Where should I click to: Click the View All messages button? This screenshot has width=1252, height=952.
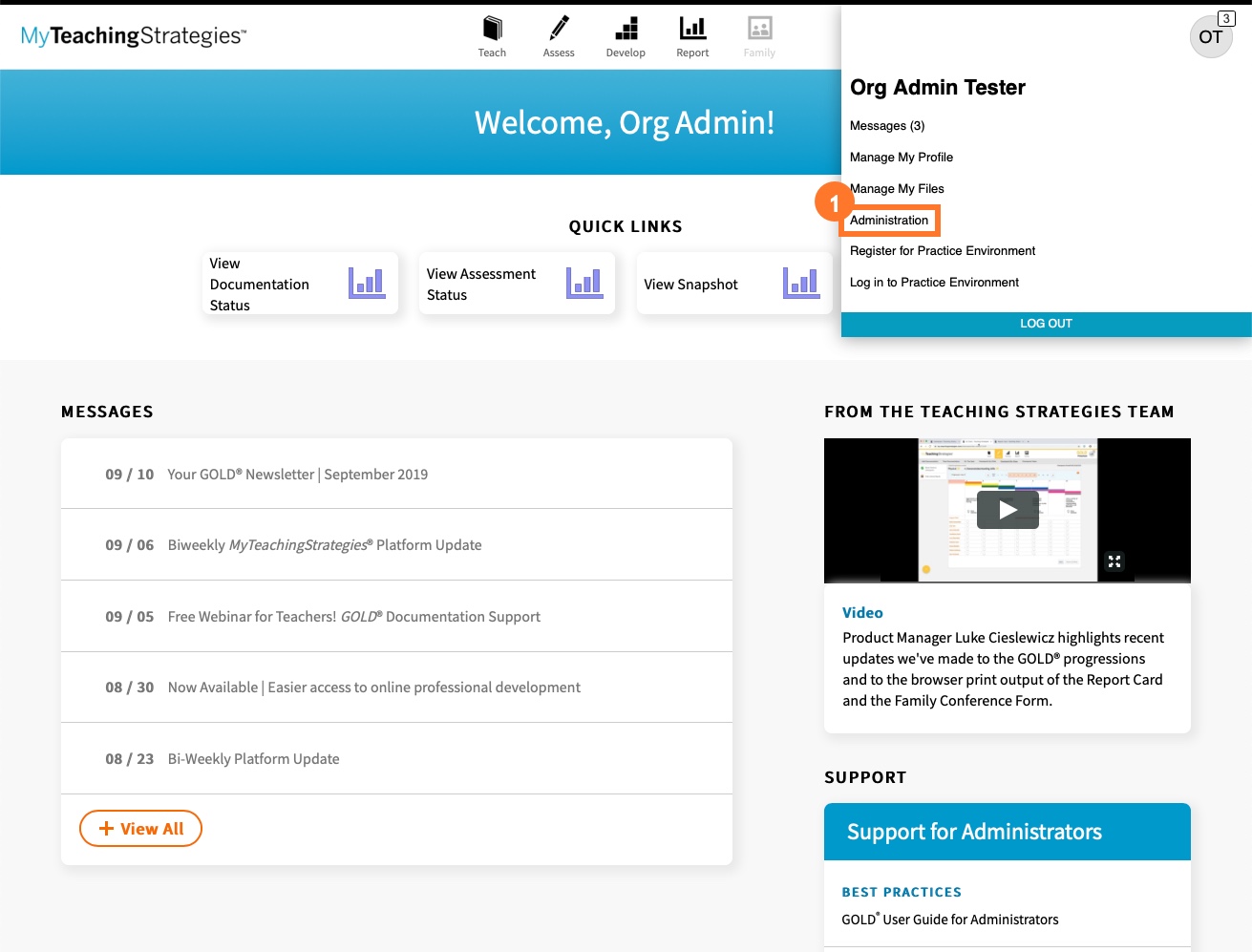140,828
